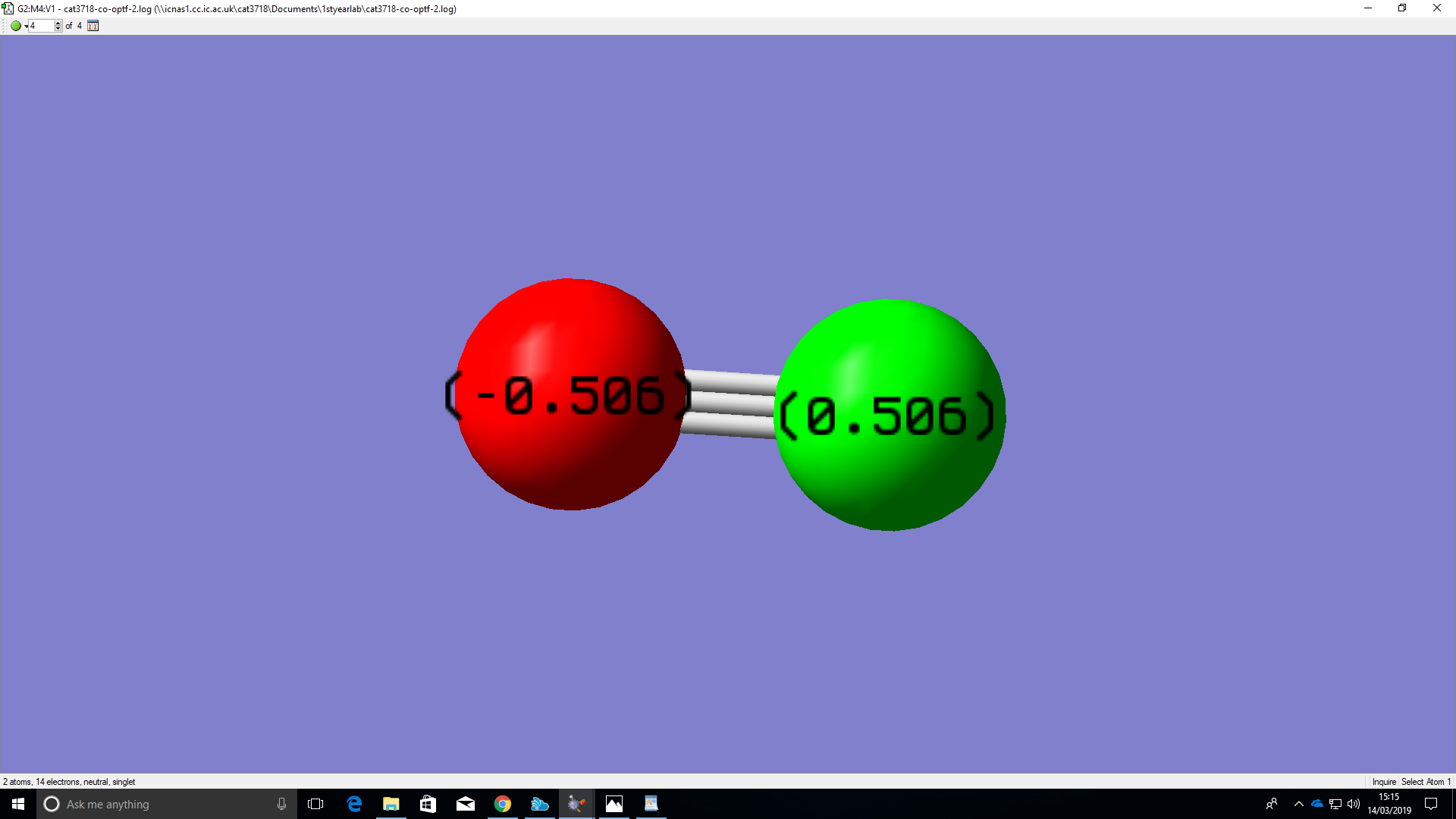Open Task View from taskbar

click(x=315, y=804)
